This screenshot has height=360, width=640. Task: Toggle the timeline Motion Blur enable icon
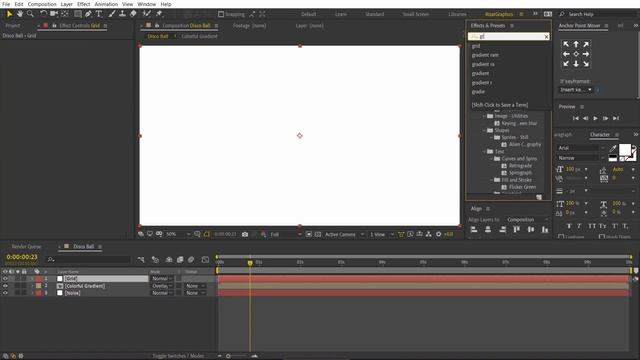point(191,260)
